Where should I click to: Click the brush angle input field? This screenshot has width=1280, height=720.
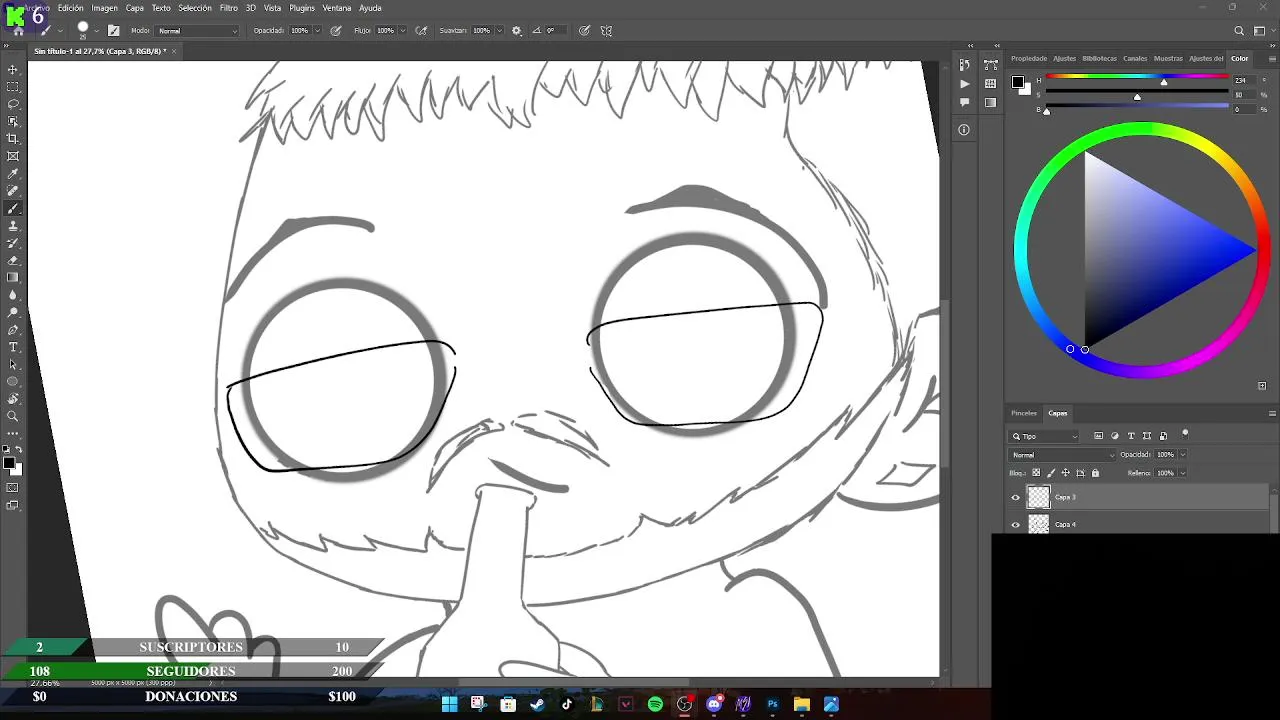(557, 31)
